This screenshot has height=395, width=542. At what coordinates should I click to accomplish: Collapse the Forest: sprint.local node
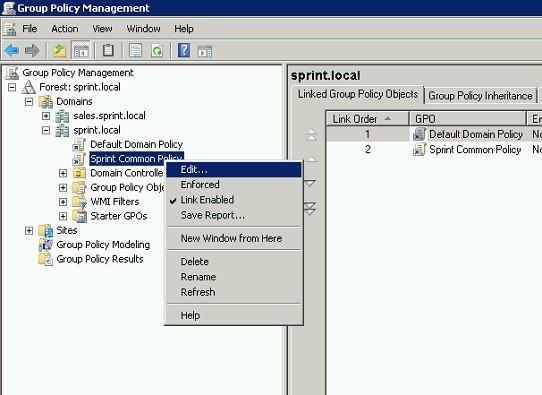12,87
